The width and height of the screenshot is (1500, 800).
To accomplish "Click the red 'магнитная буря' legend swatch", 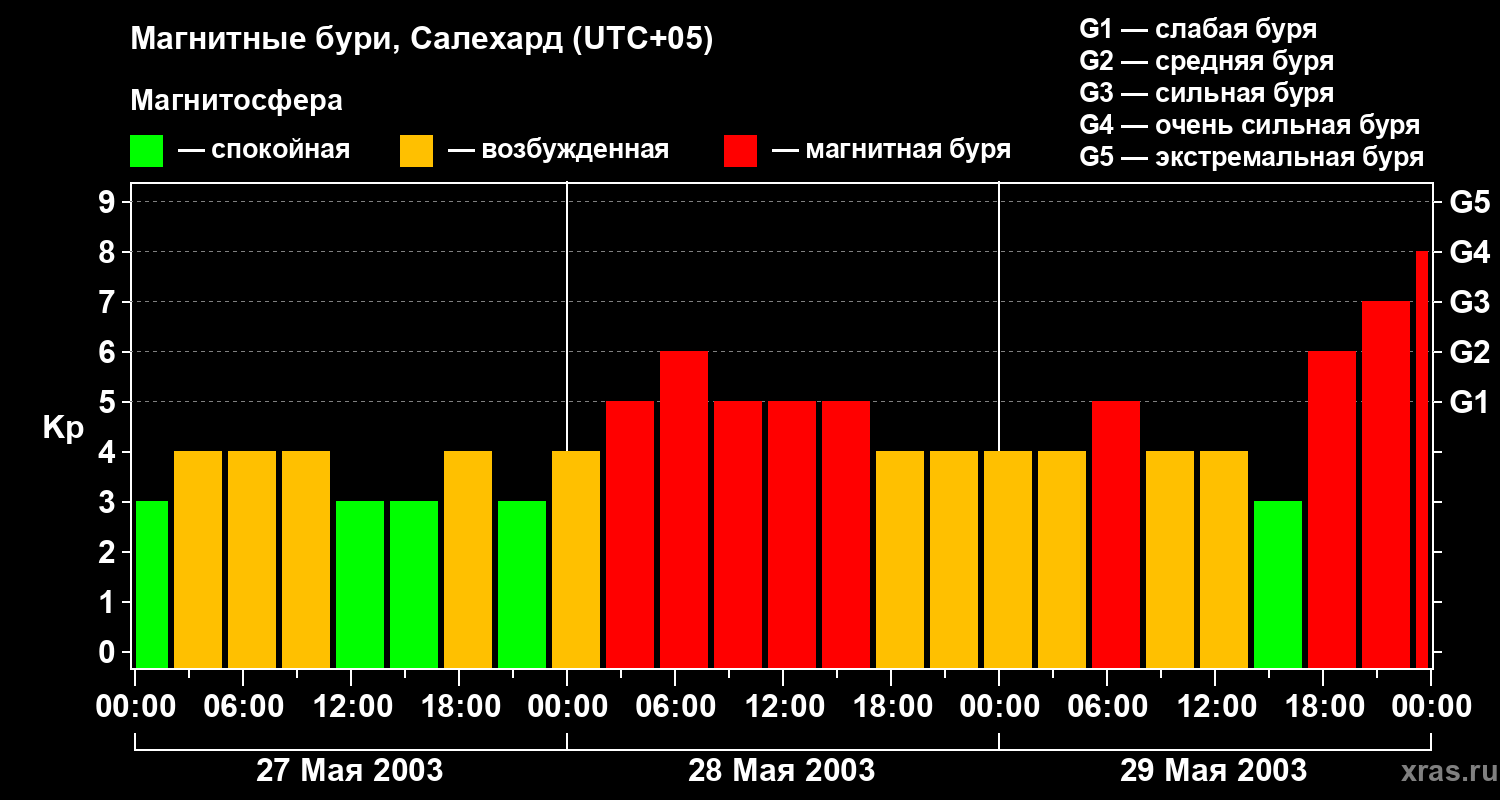I will pos(740,151).
